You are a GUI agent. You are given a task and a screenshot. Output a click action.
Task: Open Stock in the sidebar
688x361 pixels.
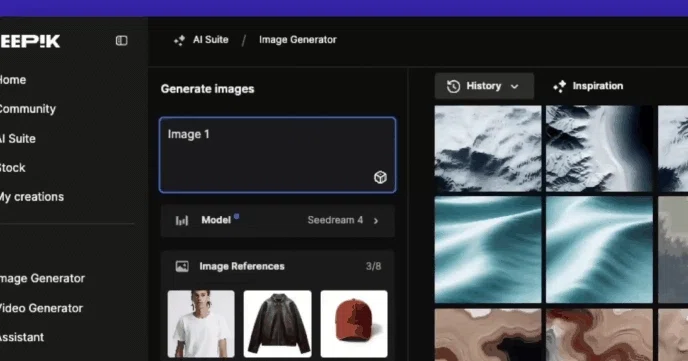[13, 168]
